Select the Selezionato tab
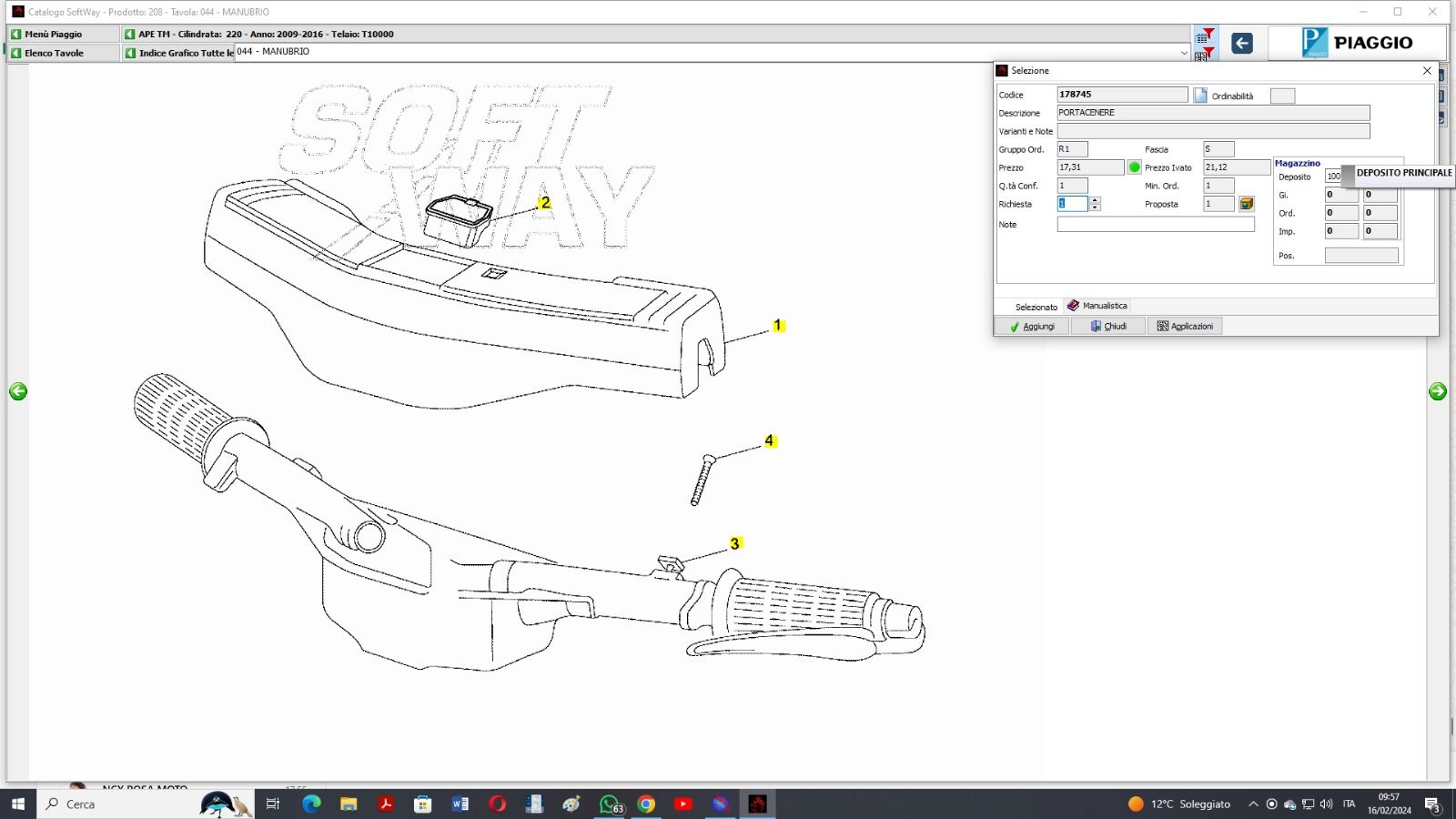This screenshot has width=1456, height=819. click(x=1036, y=307)
